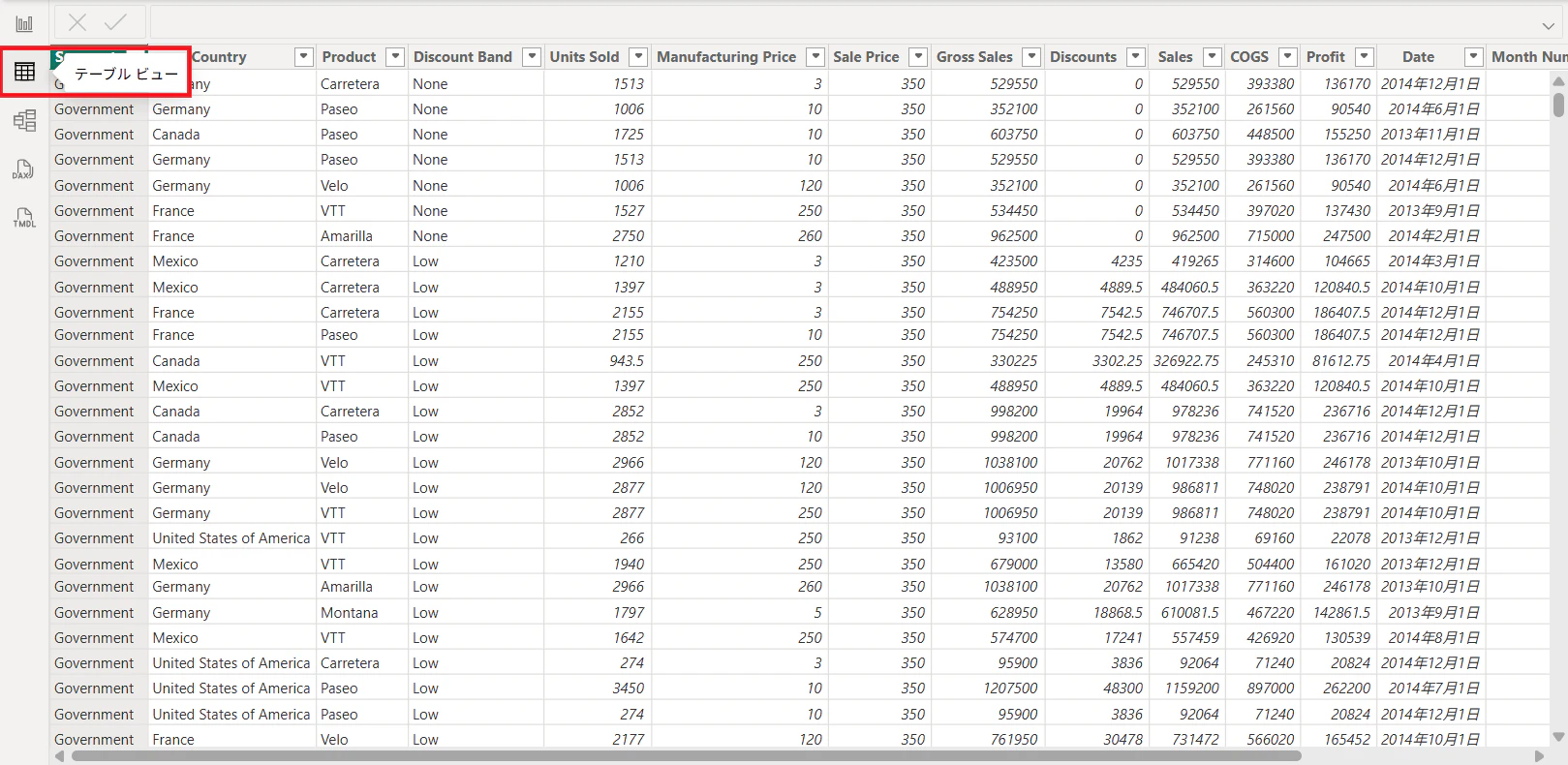Click Date cell 2014年8月1日

(x=1433, y=638)
